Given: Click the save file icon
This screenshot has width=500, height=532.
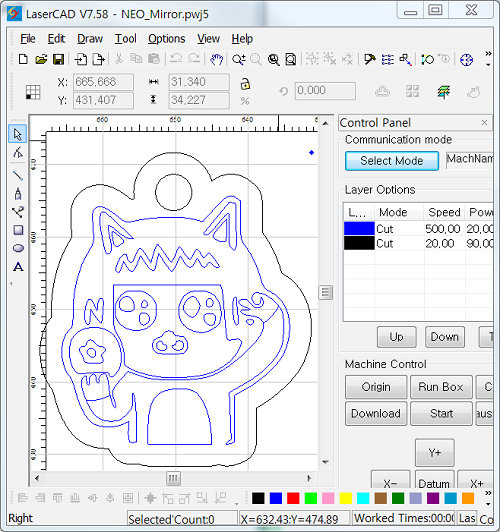Looking at the screenshot, I should coord(59,59).
